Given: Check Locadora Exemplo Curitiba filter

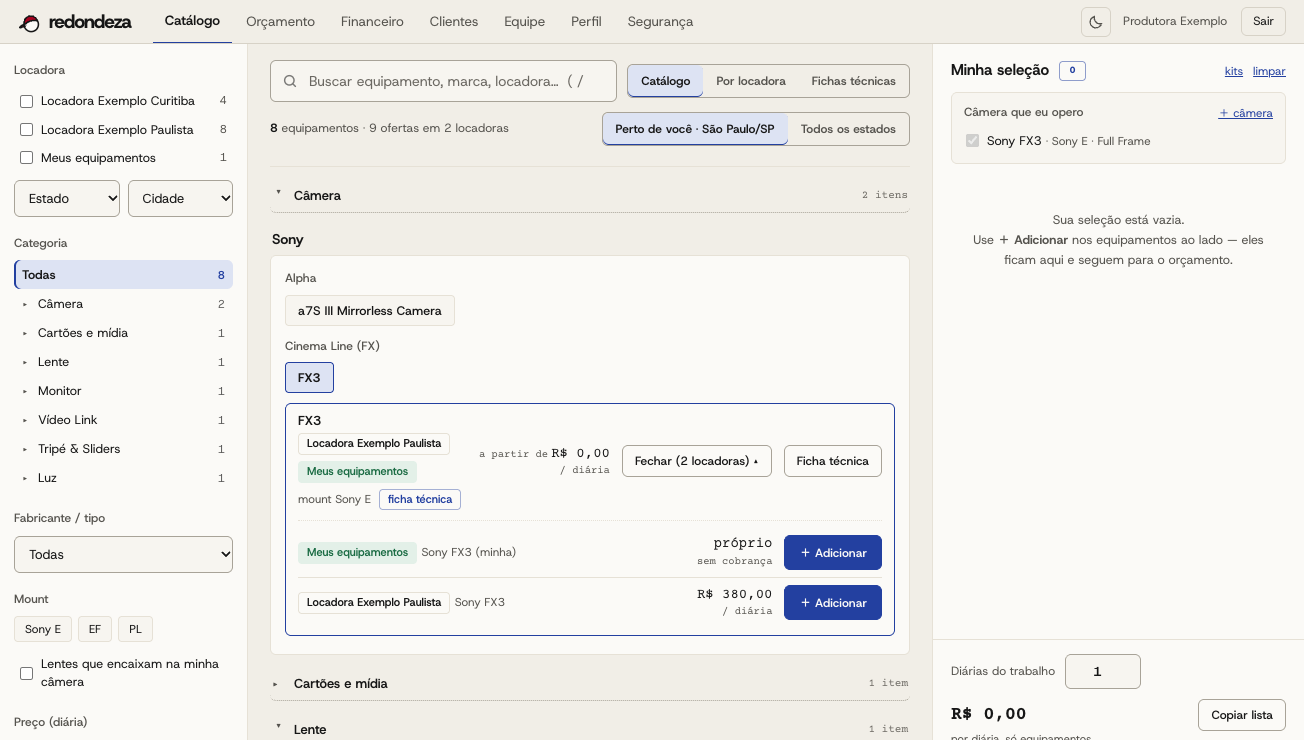Looking at the screenshot, I should click(x=27, y=101).
